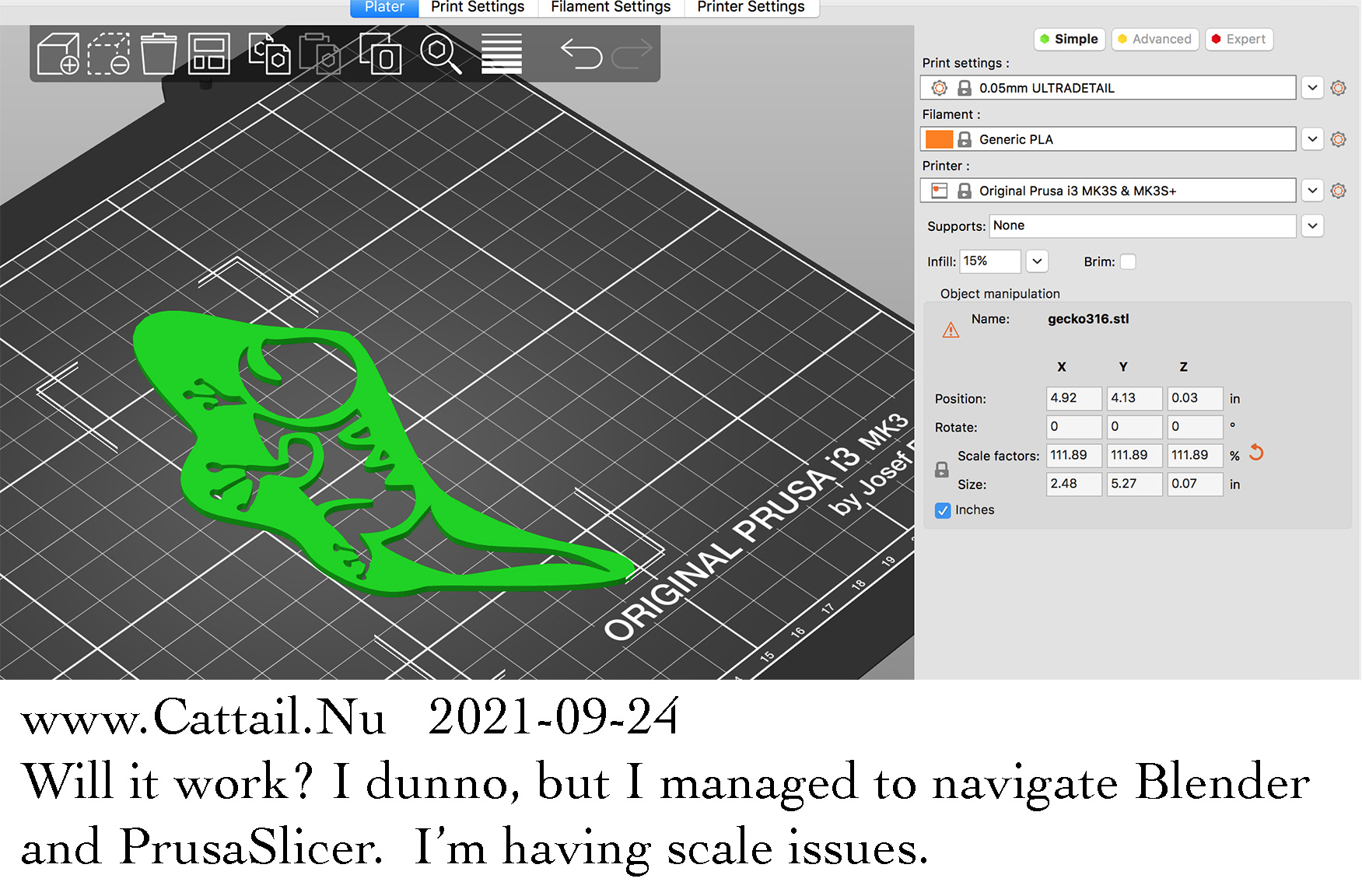Select Advanced mode
Viewport: 1362px width, 896px height.
click(1154, 39)
